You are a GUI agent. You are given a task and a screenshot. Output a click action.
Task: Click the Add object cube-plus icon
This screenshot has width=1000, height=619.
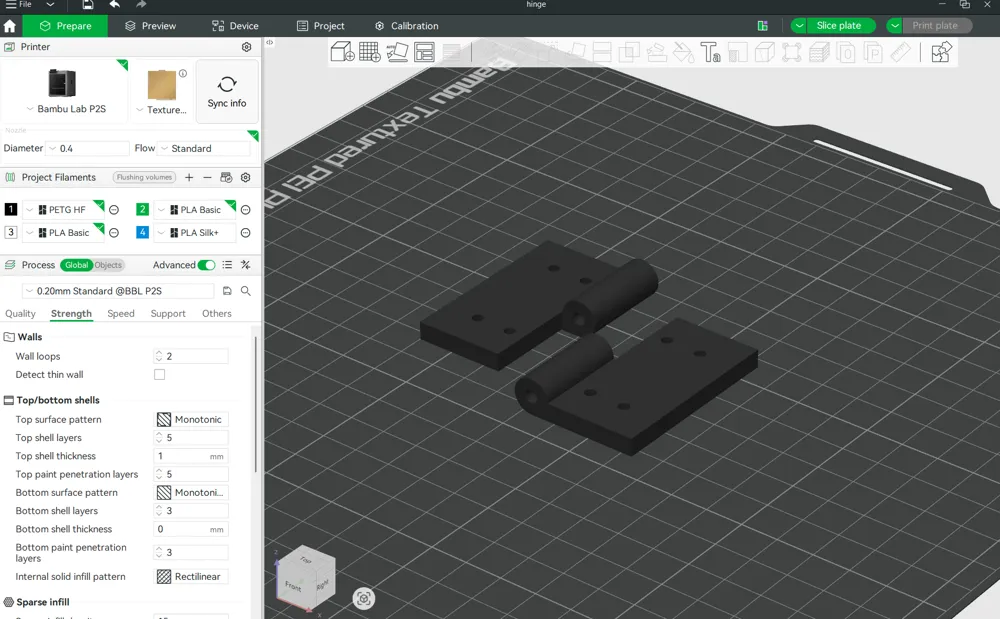[x=342, y=52]
